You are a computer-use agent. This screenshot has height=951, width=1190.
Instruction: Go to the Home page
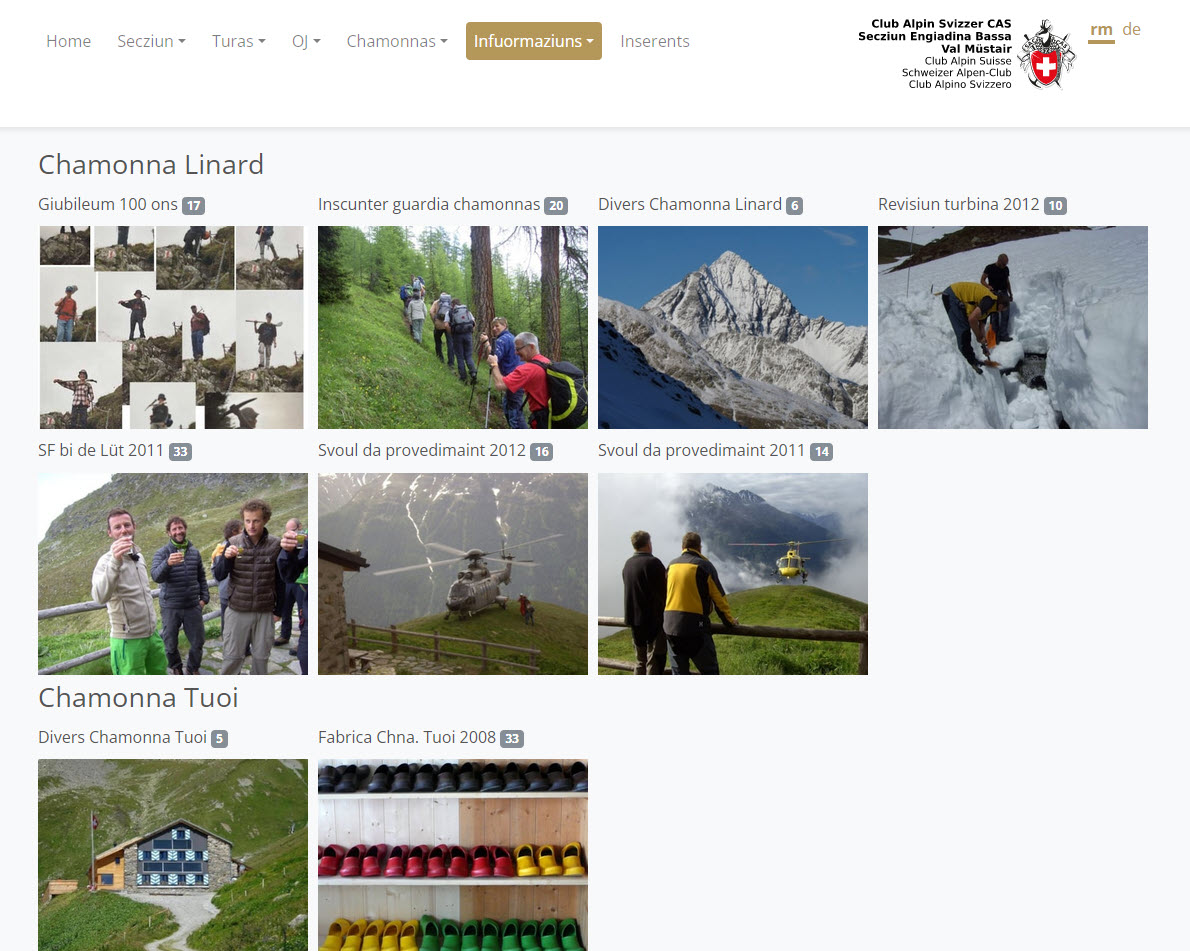(68, 41)
